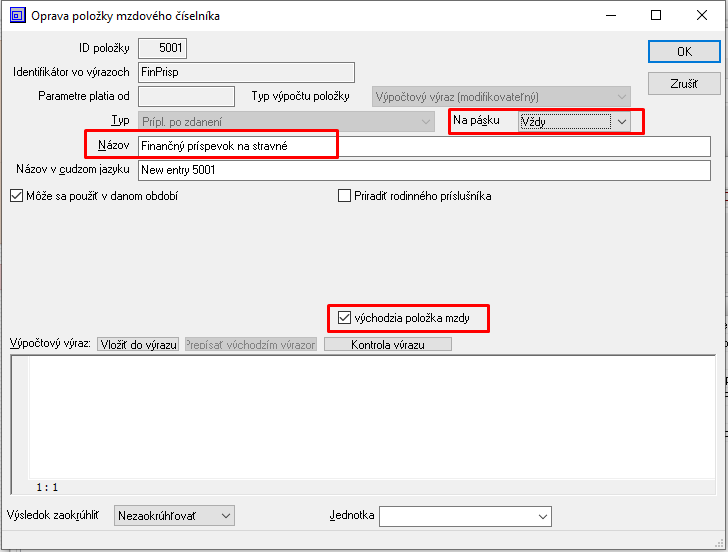Click the ID položky field
Image resolution: width=728 pixels, height=552 pixels.
pos(162,48)
